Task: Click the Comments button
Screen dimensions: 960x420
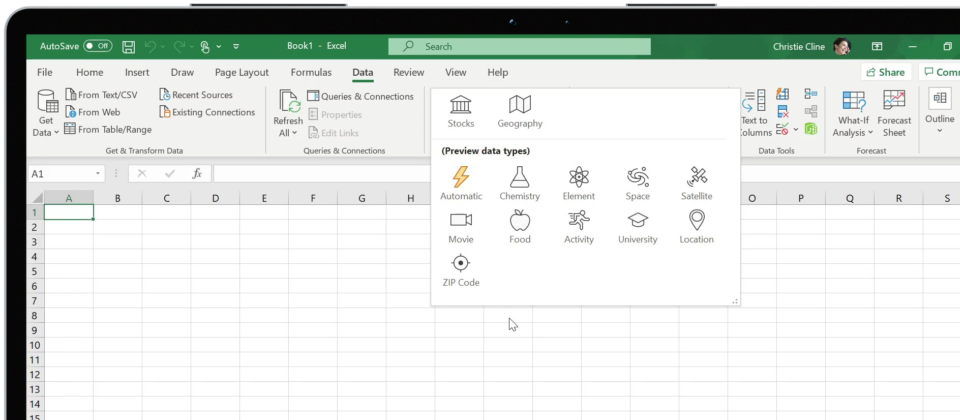Action: [940, 72]
